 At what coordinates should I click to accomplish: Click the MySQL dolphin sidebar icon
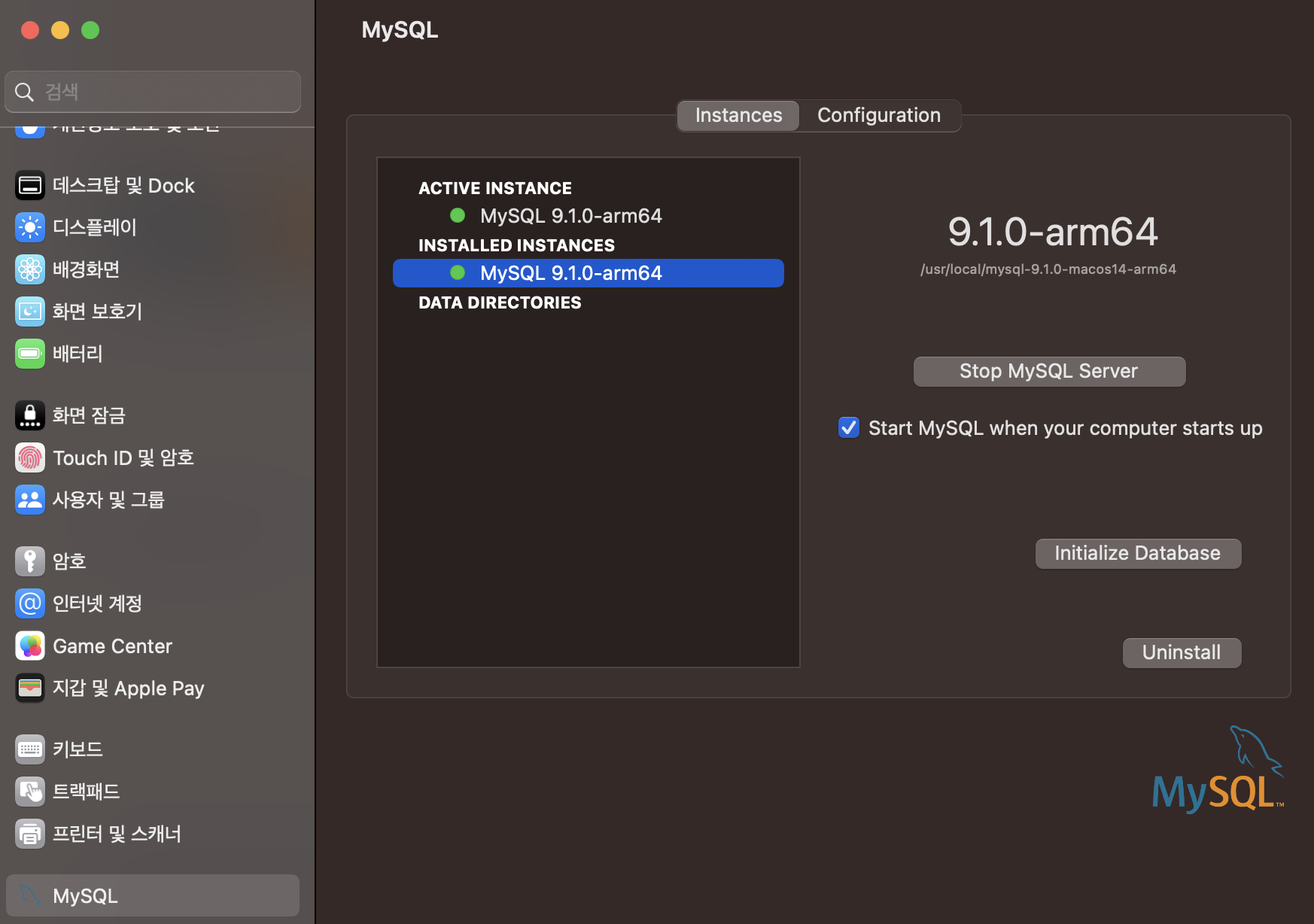click(x=30, y=895)
